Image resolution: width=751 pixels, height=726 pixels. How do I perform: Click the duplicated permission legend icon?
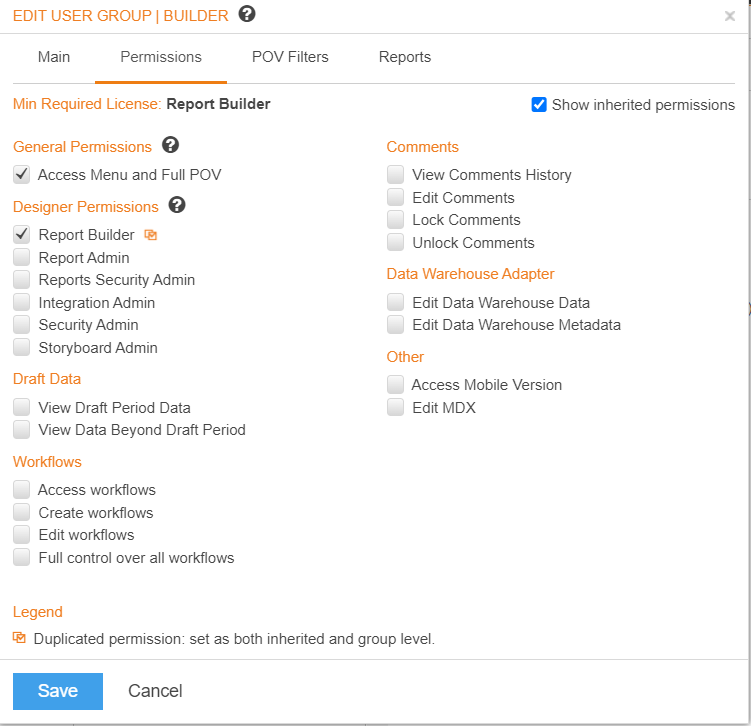pyautogui.click(x=19, y=637)
